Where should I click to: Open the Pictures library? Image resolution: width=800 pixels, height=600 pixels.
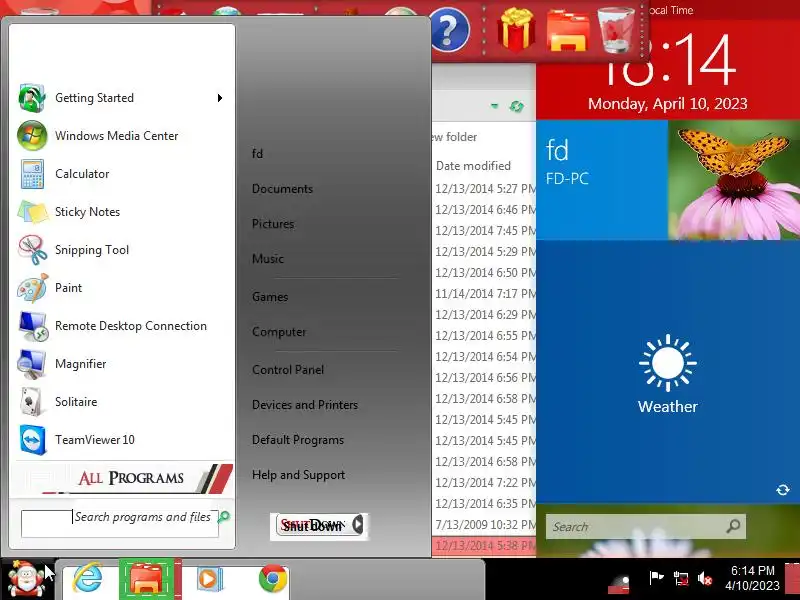pyautogui.click(x=273, y=224)
